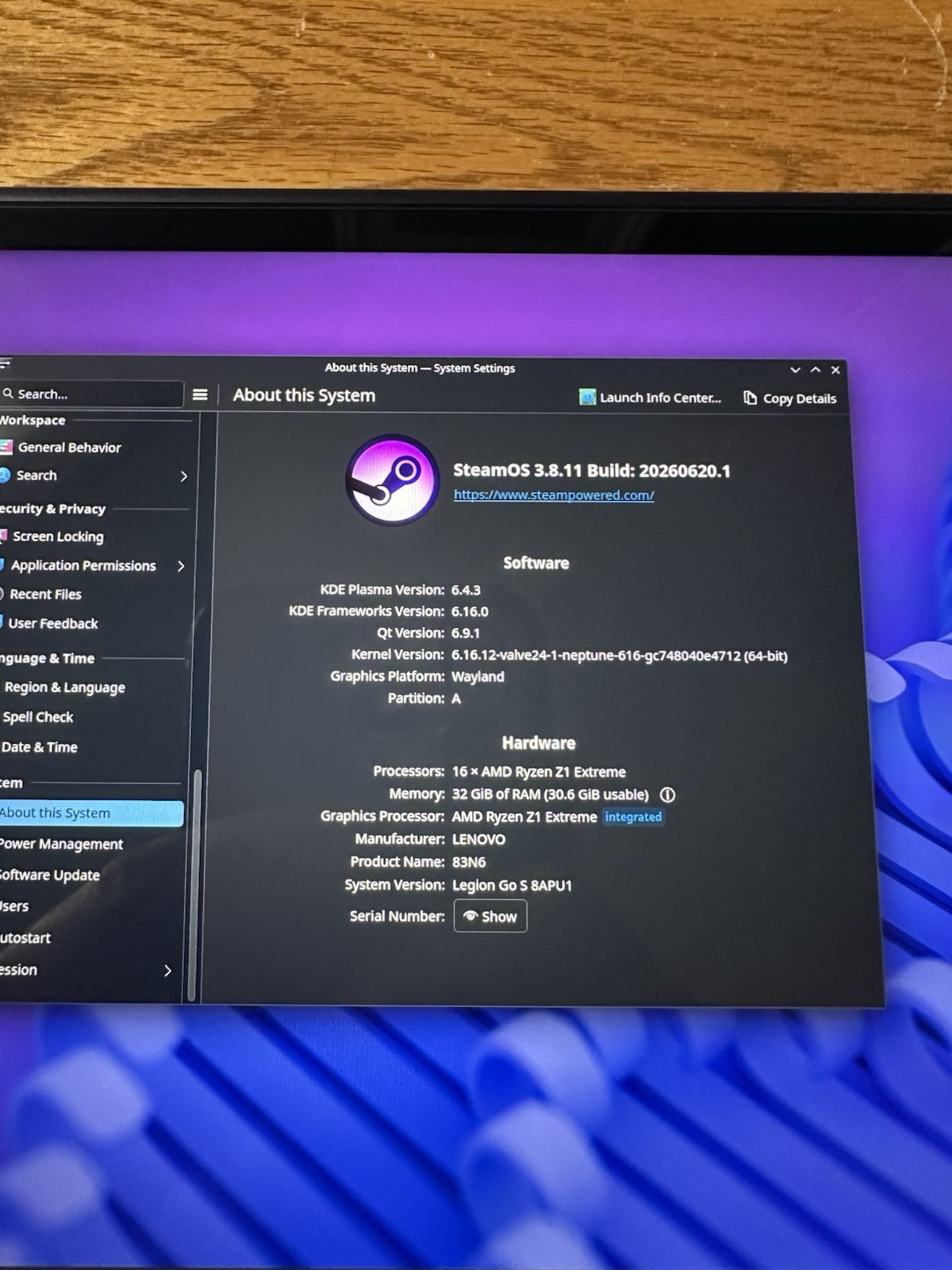Click the KDE Frameworks 6.16.0 value
952x1270 pixels.
coord(470,611)
